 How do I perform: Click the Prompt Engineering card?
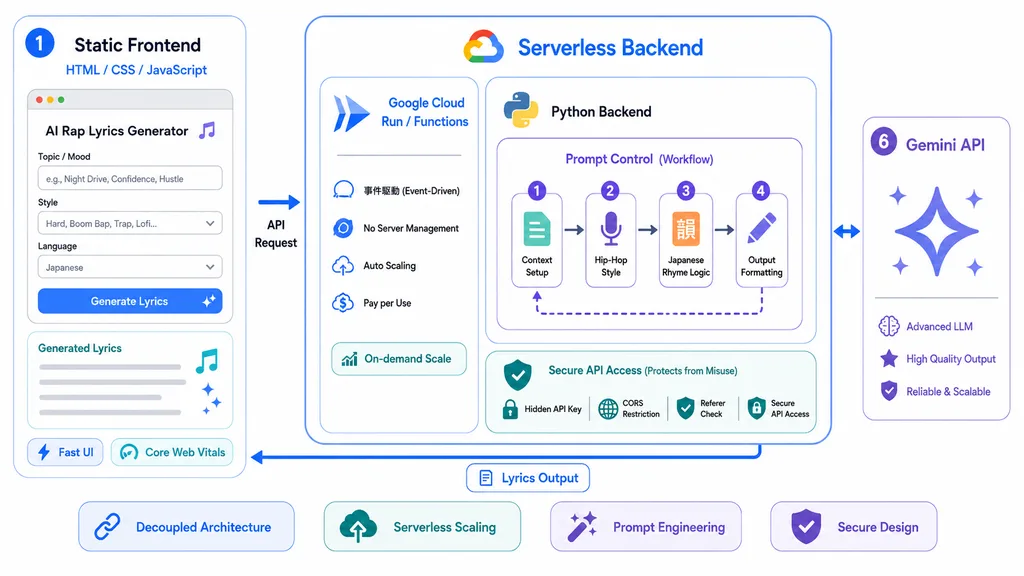pyautogui.click(x=646, y=526)
